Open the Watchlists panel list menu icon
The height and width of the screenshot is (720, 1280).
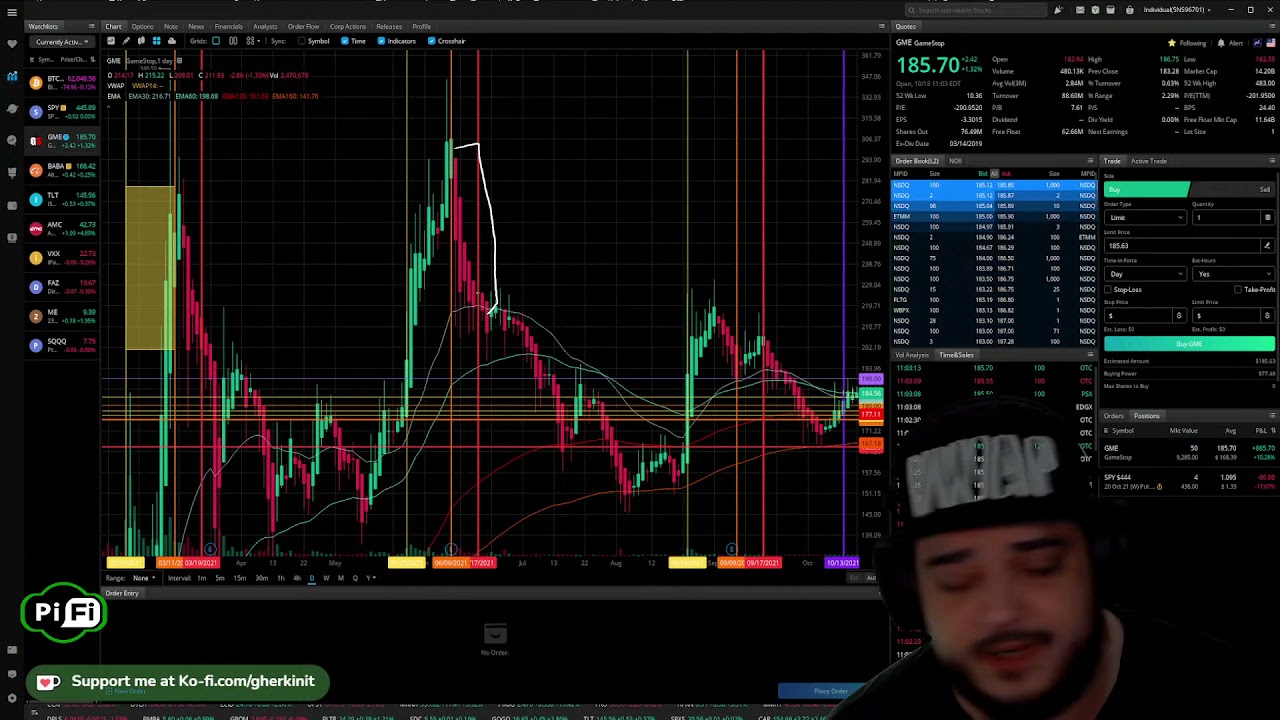(x=91, y=26)
